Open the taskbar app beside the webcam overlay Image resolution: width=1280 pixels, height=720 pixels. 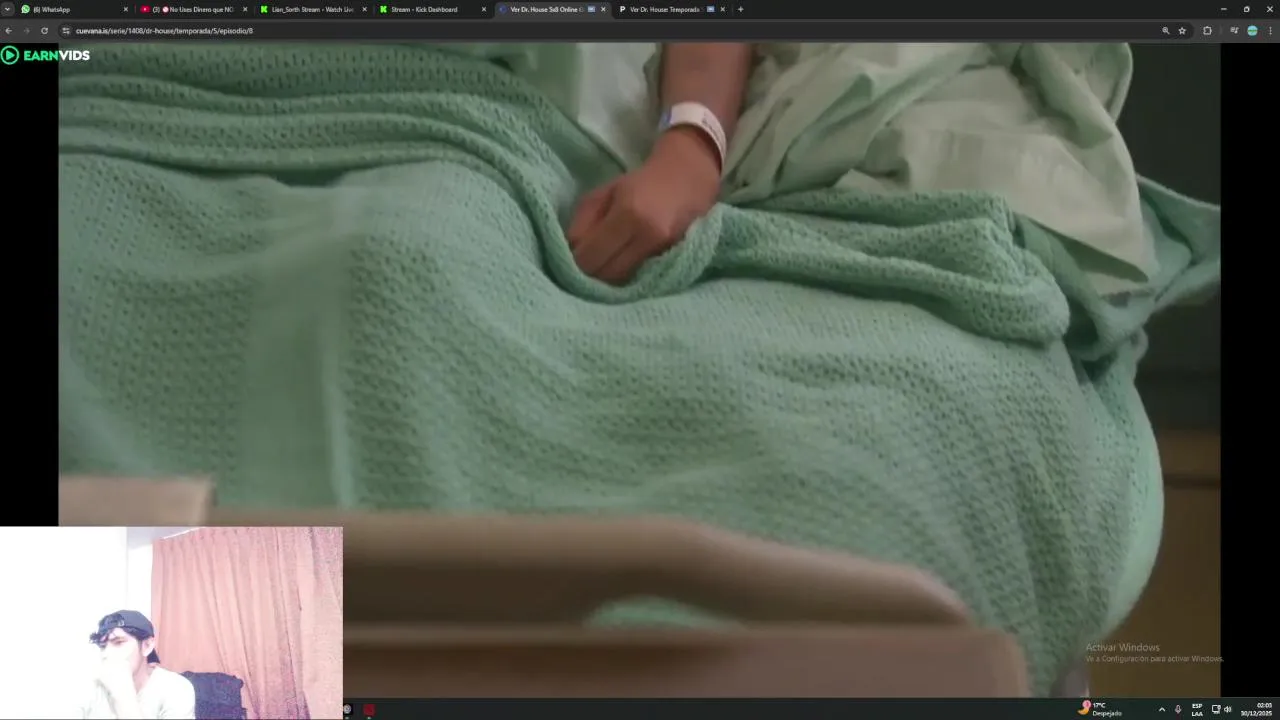[x=348, y=710]
